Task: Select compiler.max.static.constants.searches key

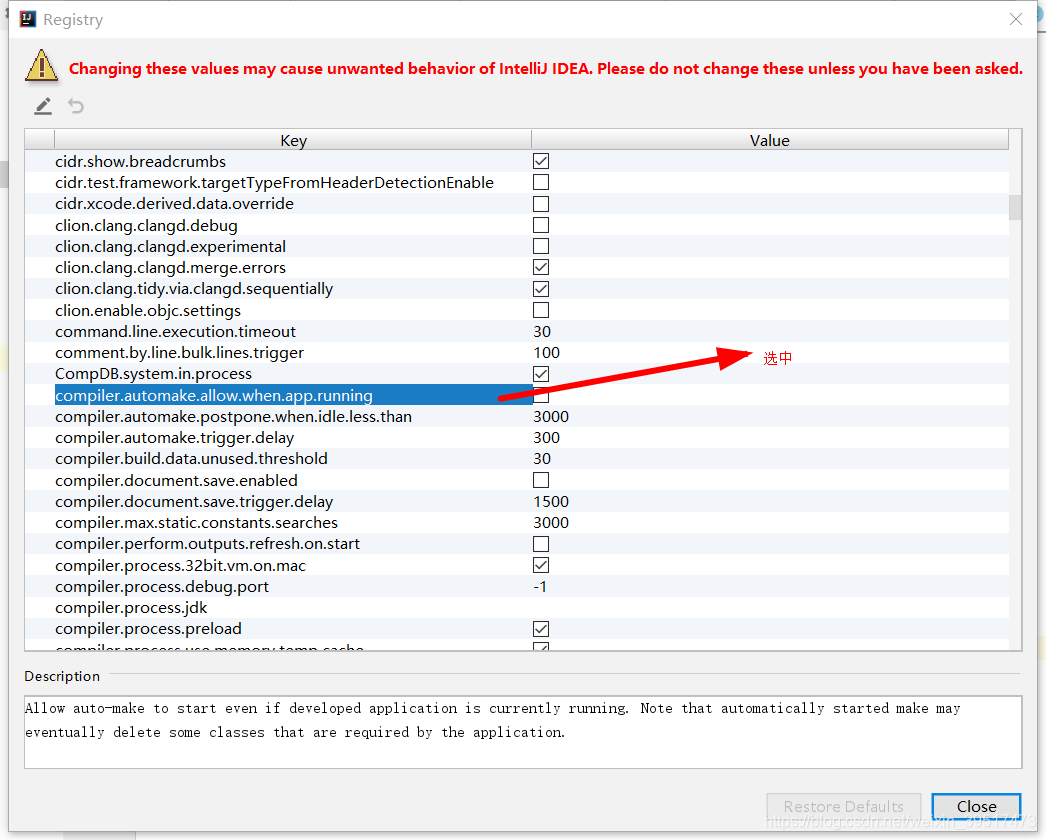Action: 196,522
